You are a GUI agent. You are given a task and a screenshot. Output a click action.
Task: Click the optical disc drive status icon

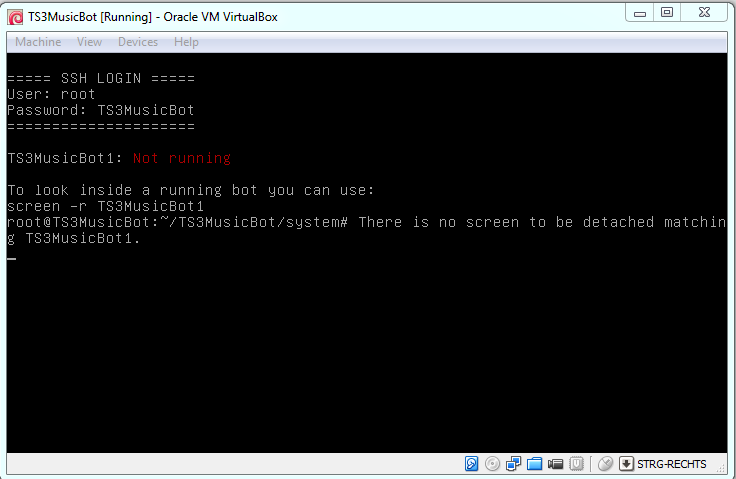pos(492,464)
